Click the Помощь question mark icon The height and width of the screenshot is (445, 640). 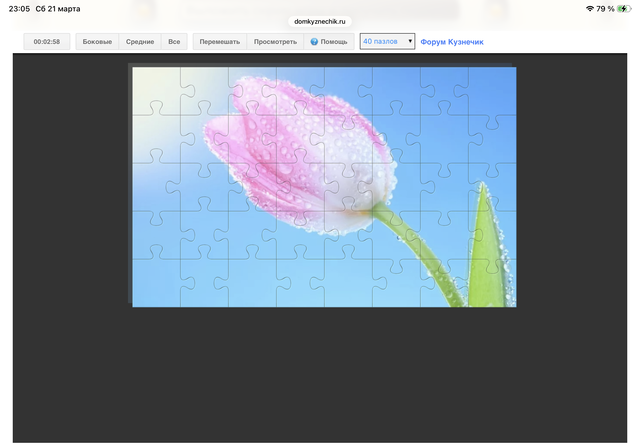click(314, 42)
